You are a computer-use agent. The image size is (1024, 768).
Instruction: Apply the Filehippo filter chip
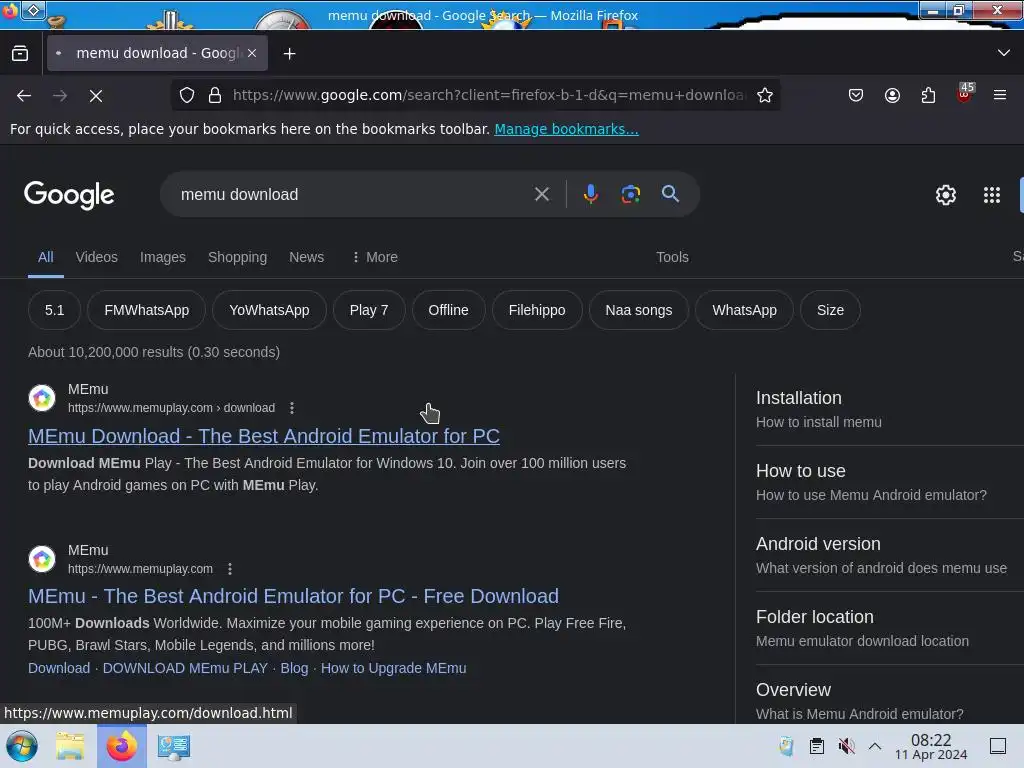point(537,310)
